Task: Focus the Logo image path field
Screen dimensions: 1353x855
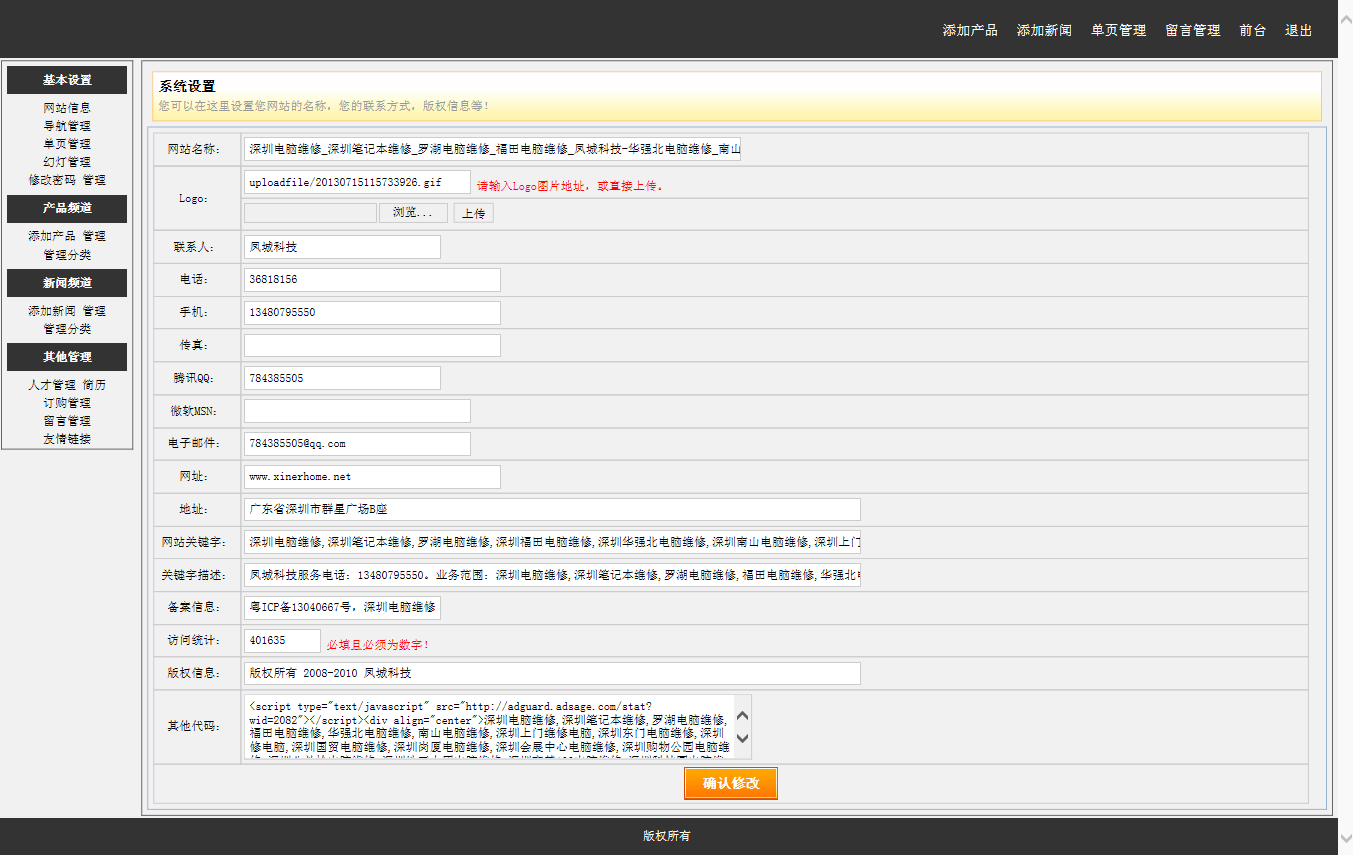Action: (357, 182)
